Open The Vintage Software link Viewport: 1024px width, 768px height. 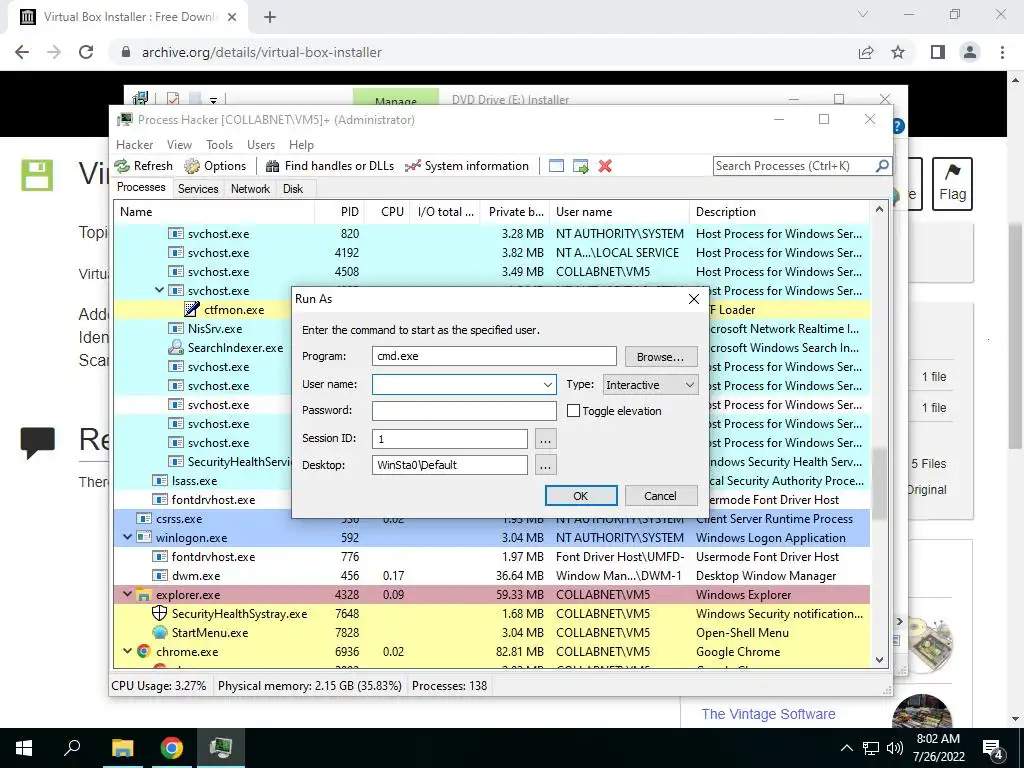tap(768, 714)
